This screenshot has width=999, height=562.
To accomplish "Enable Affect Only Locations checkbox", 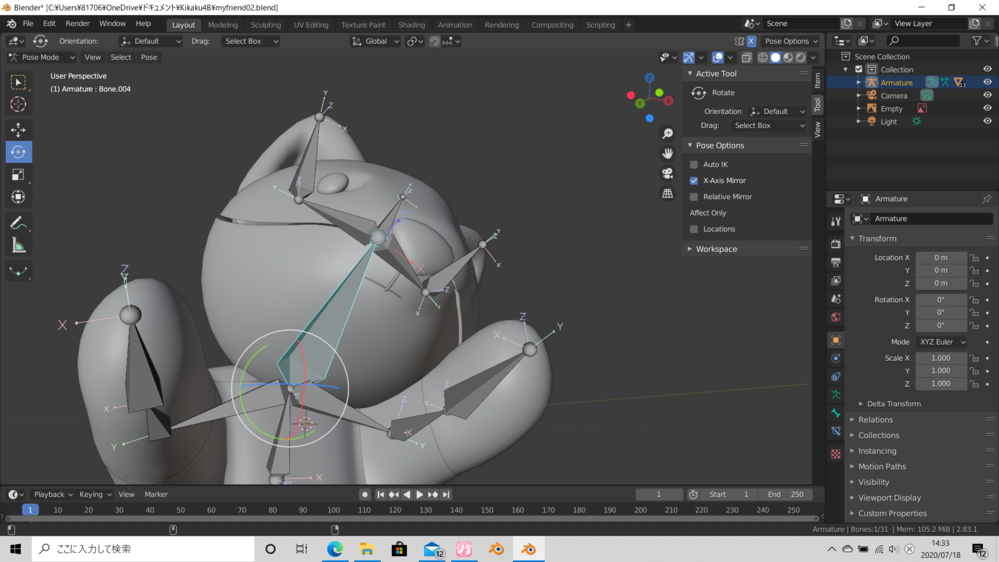I will (694, 229).
